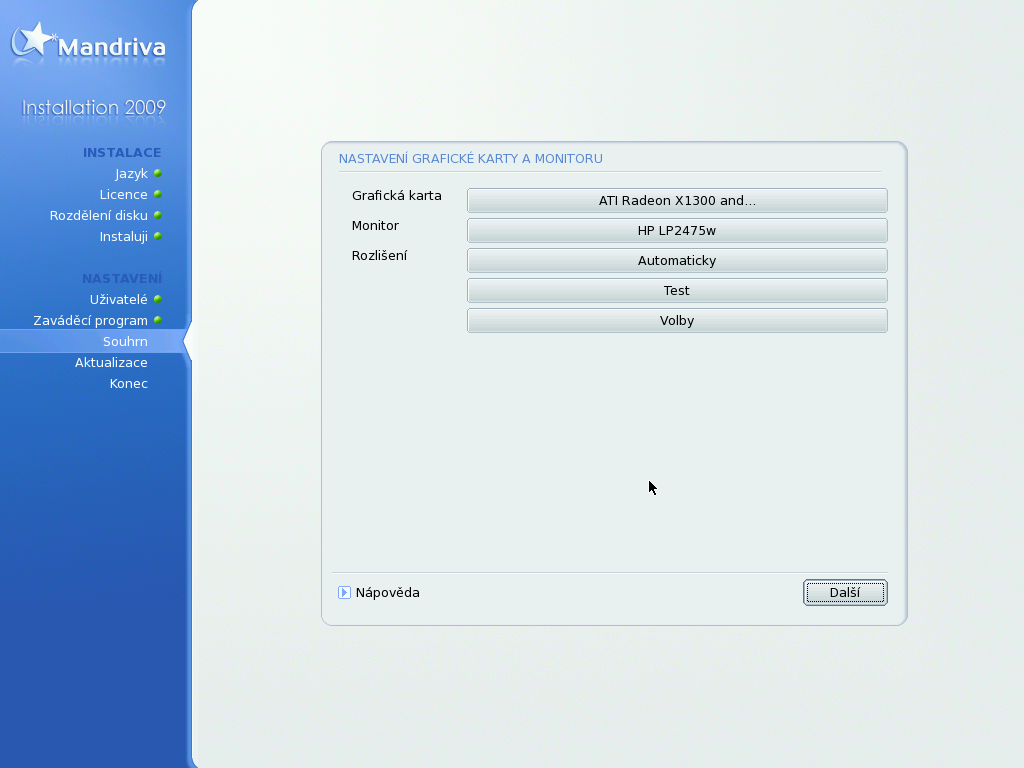Viewport: 1024px width, 768px height.
Task: Select the Zaváděcí program step
Action: pos(90,321)
